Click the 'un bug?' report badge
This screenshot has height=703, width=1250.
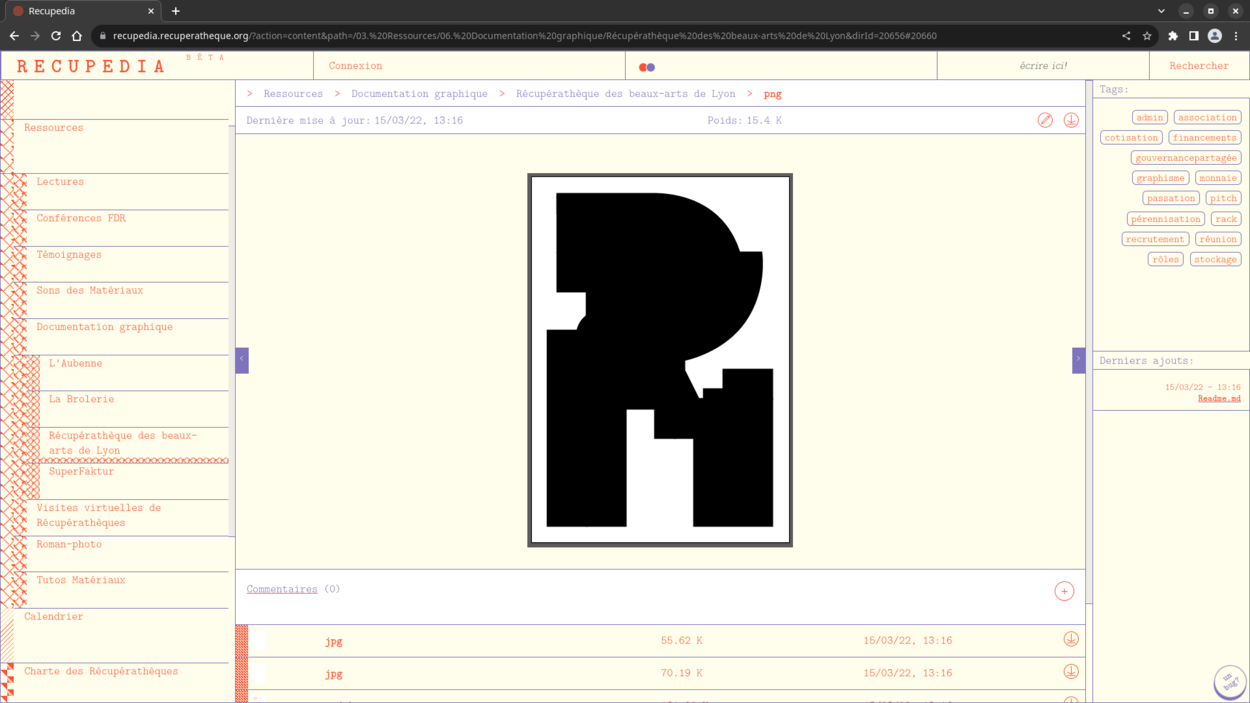[x=1229, y=682]
